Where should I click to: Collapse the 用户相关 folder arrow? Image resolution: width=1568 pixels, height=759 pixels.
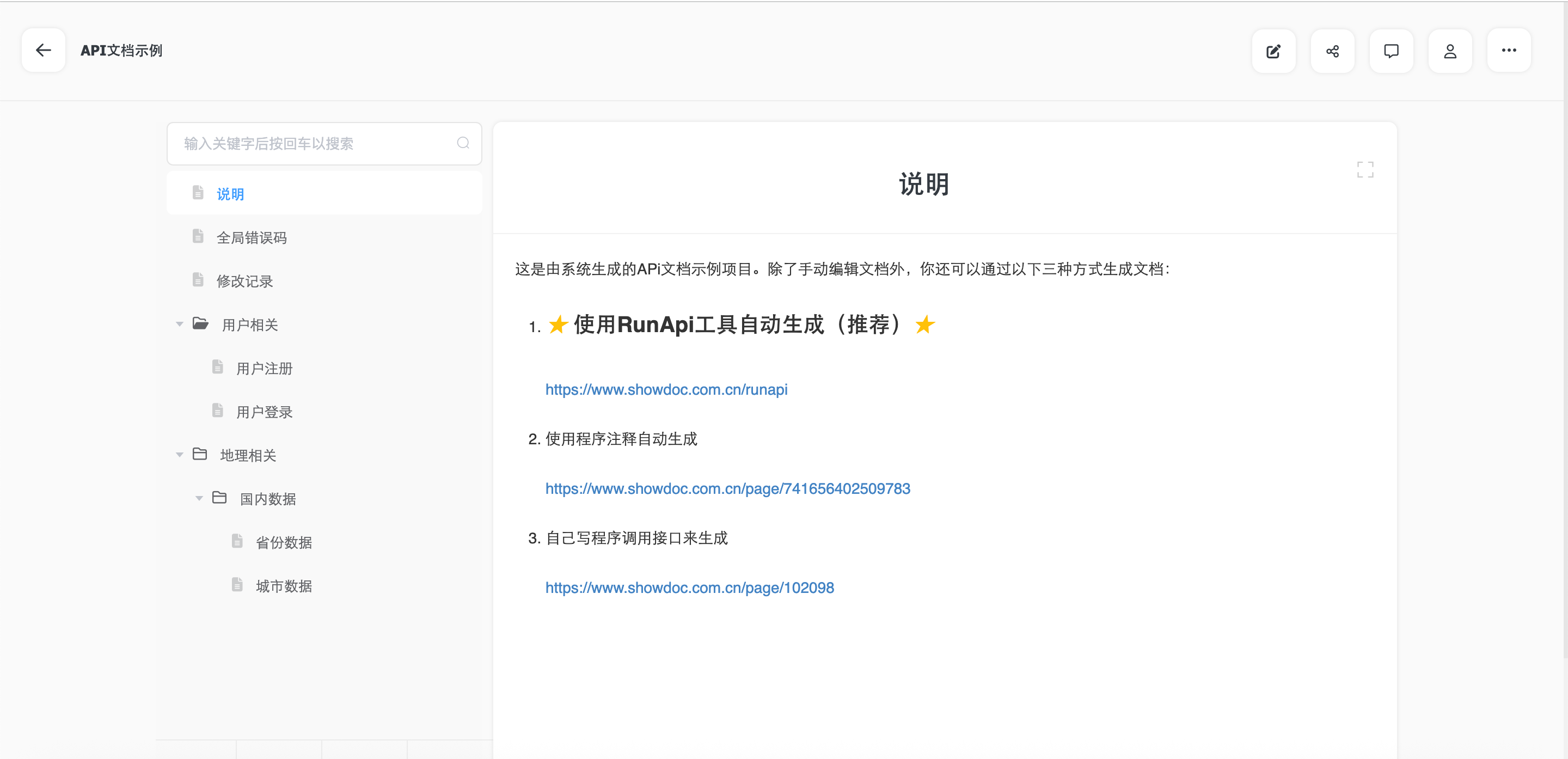(180, 325)
